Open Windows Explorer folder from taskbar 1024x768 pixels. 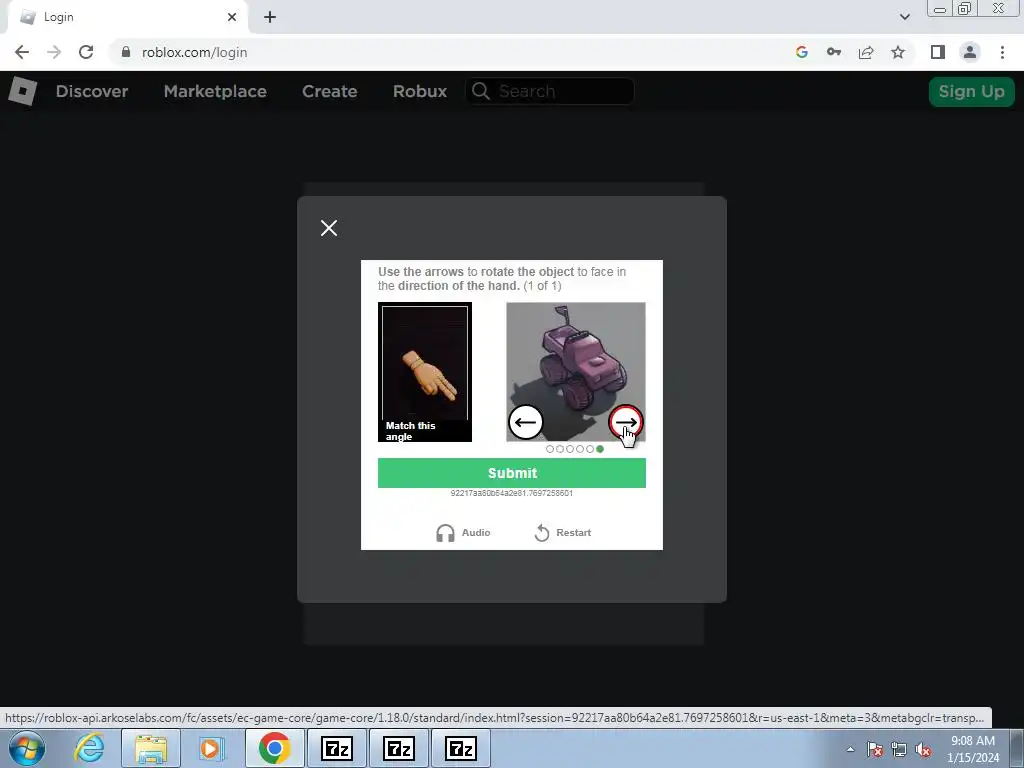[151, 748]
